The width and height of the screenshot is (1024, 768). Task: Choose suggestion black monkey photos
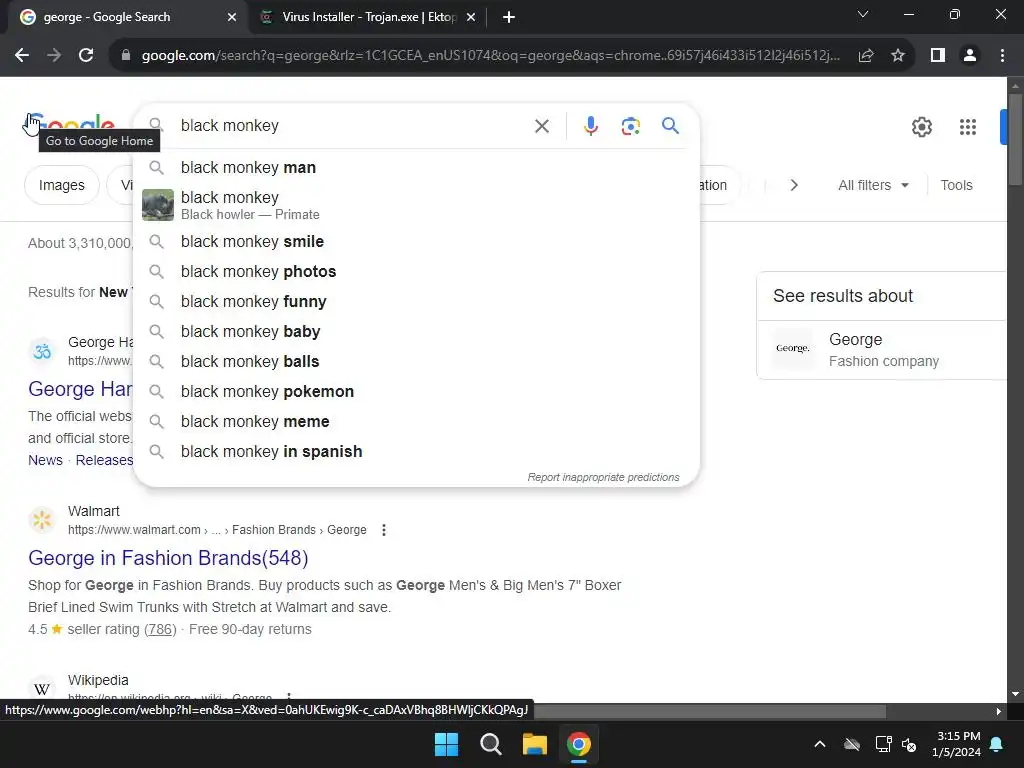click(x=416, y=272)
